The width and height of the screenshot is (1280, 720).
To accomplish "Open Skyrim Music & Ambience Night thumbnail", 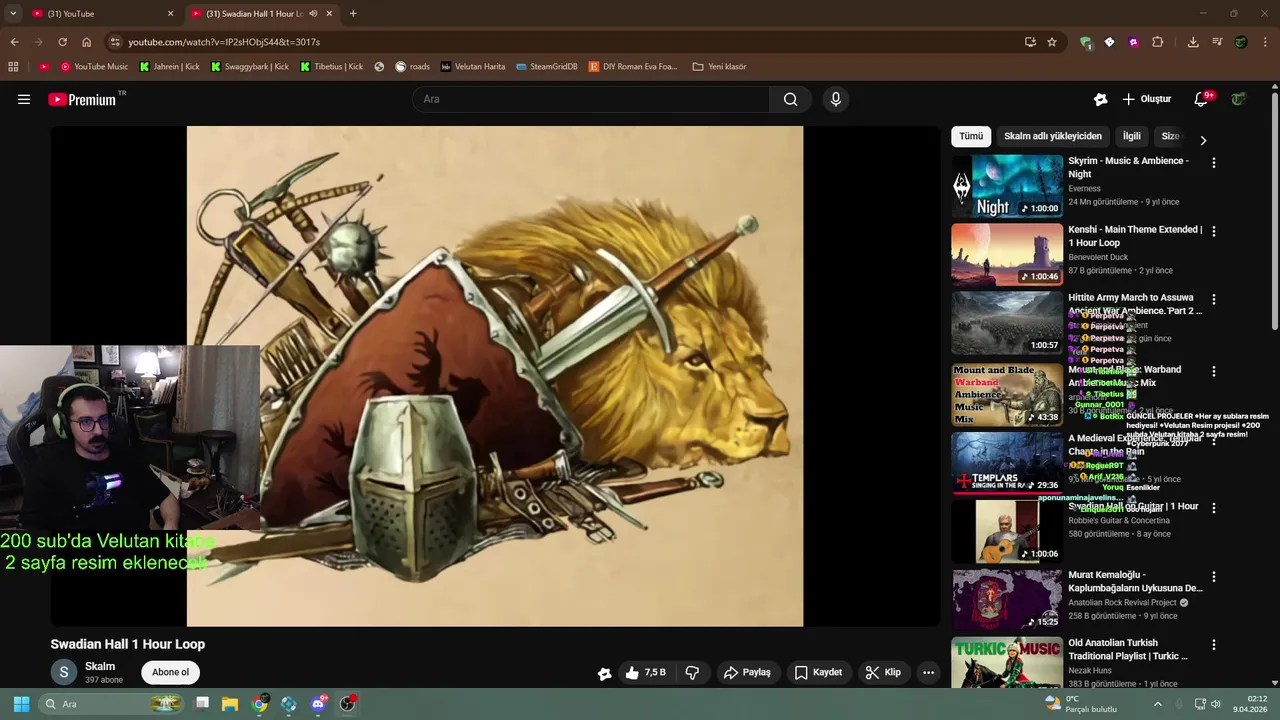I will click(1007, 187).
